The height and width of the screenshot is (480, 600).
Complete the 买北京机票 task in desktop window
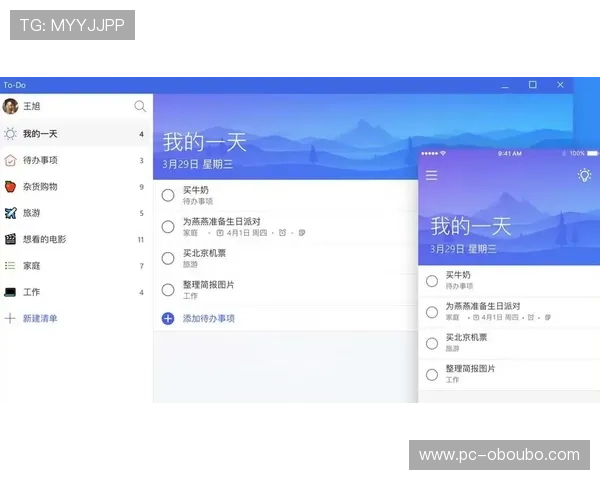pos(168,258)
